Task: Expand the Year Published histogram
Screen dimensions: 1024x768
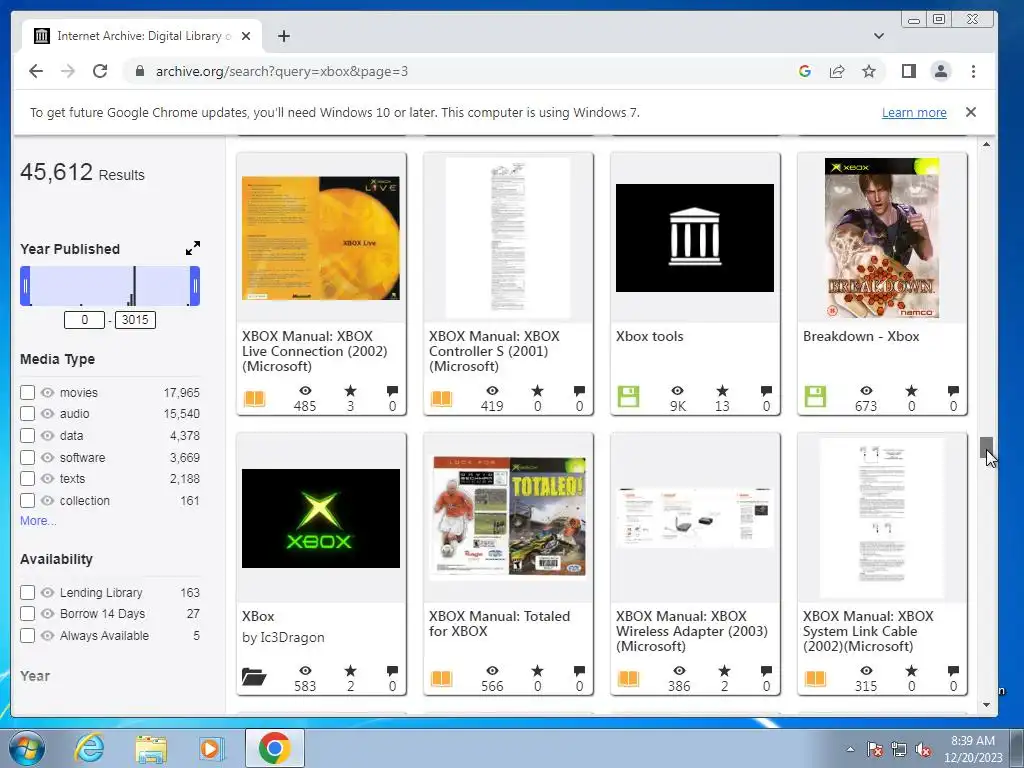Action: pyautogui.click(x=193, y=248)
